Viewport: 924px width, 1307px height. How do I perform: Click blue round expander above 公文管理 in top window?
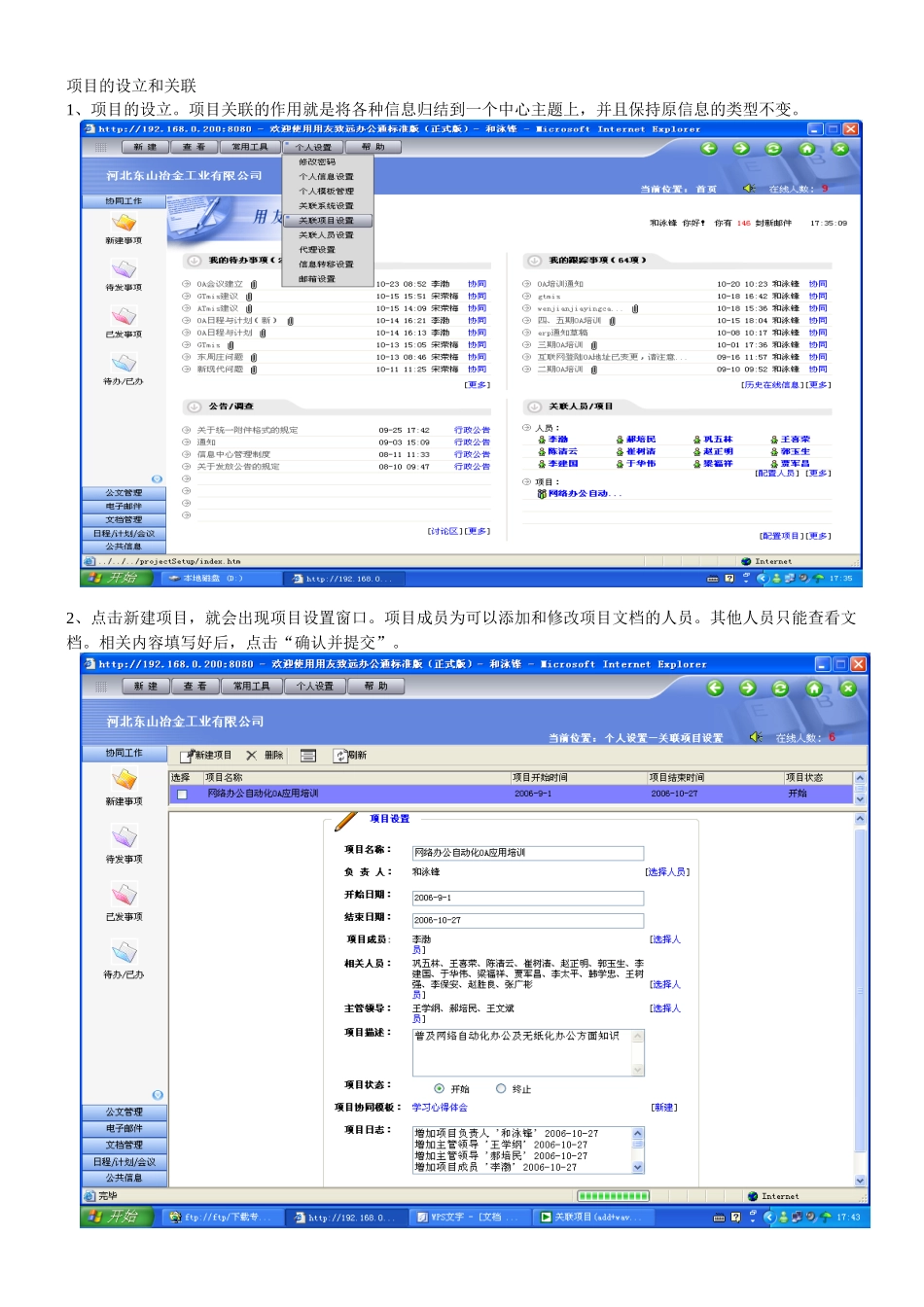157,478
